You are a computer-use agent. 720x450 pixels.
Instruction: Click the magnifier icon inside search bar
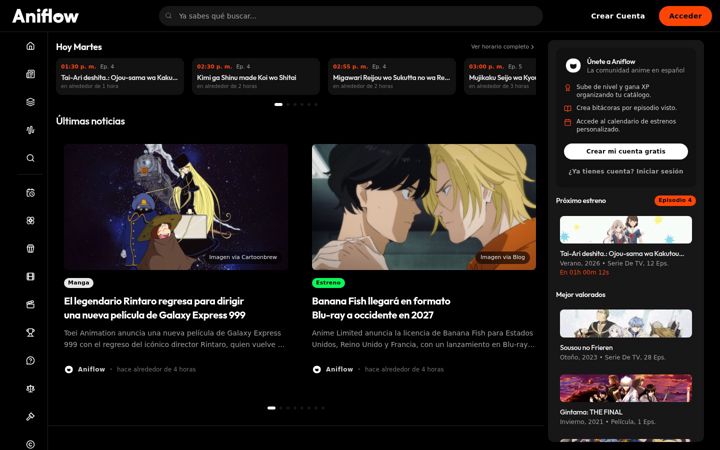169,16
